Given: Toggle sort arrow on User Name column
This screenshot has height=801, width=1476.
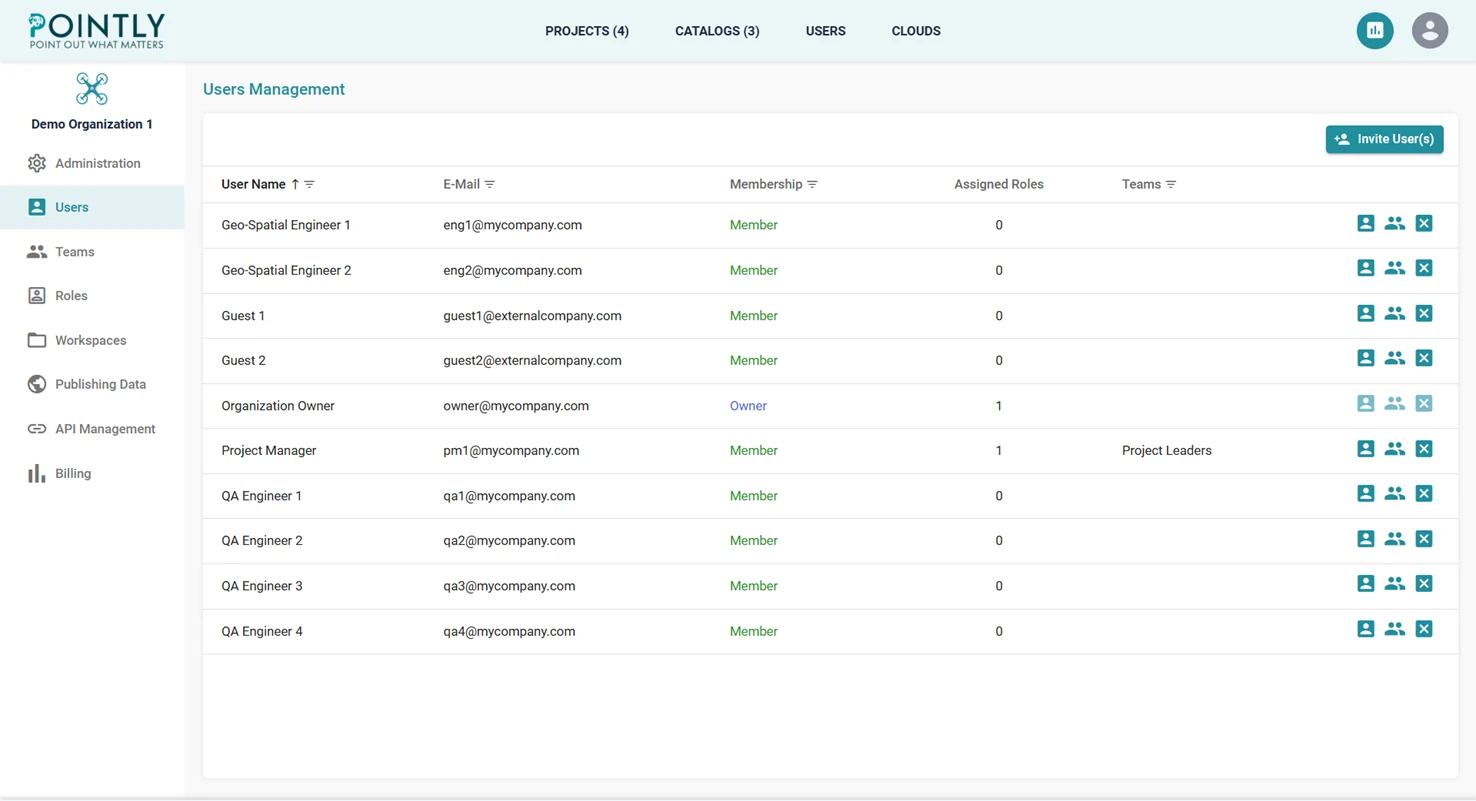Looking at the screenshot, I should pos(295,184).
